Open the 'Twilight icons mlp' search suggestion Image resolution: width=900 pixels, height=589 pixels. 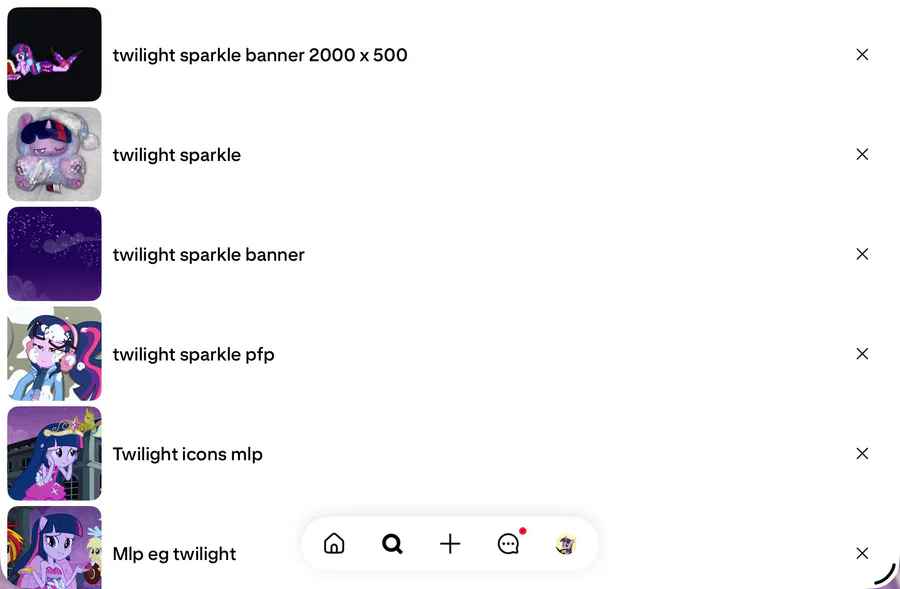coord(187,454)
